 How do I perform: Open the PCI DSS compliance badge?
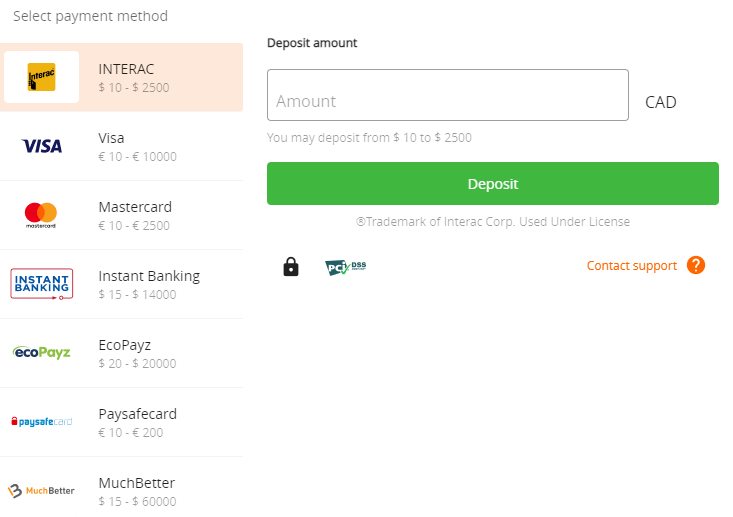(x=345, y=267)
